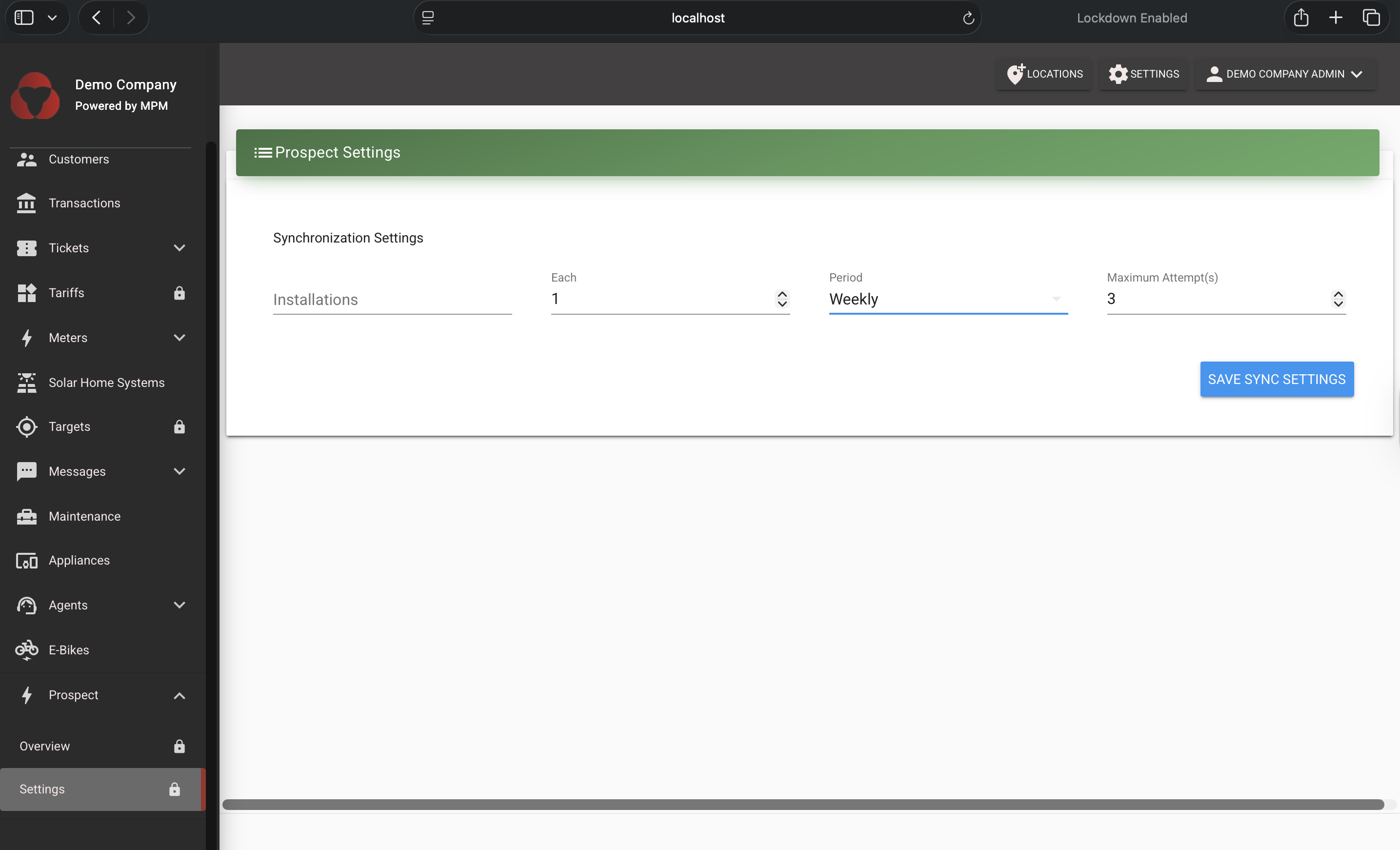This screenshot has width=1400, height=850.
Task: Increase the Each value with the stepper
Action: pyautogui.click(x=781, y=294)
